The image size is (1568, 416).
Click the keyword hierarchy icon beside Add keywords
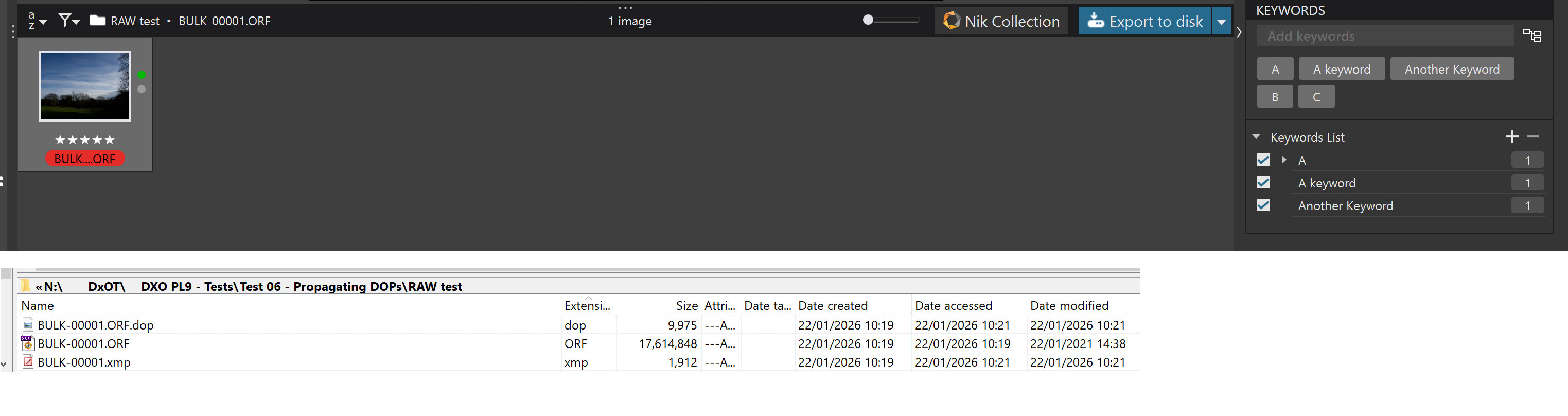click(1531, 36)
